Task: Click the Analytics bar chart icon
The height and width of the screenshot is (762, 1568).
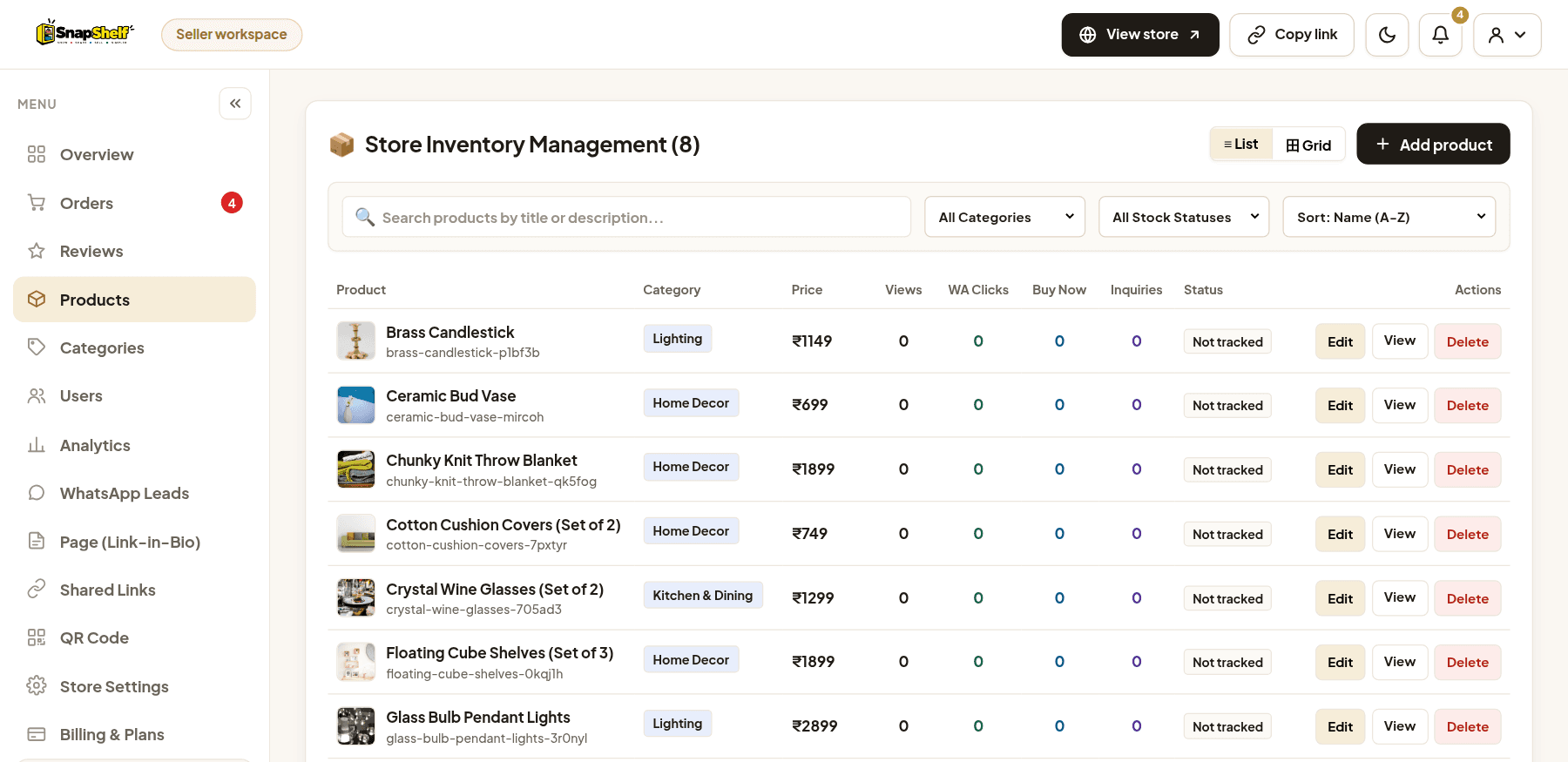Action: 37,445
